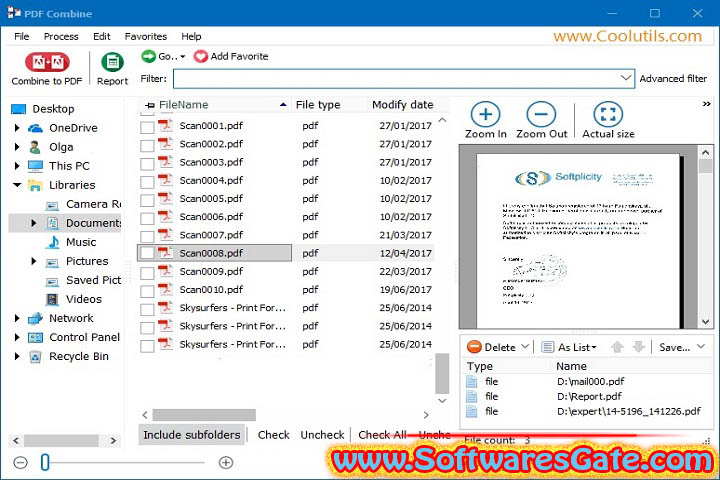Open the Favorites menu

146,36
